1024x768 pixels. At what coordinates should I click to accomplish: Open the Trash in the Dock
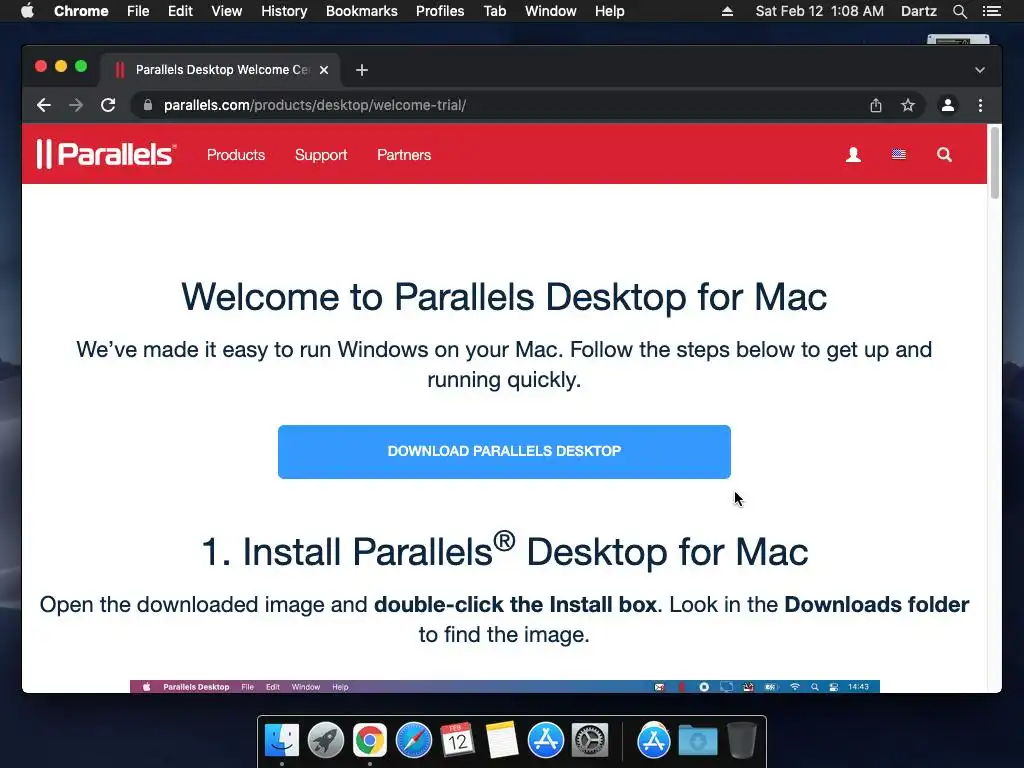(741, 741)
